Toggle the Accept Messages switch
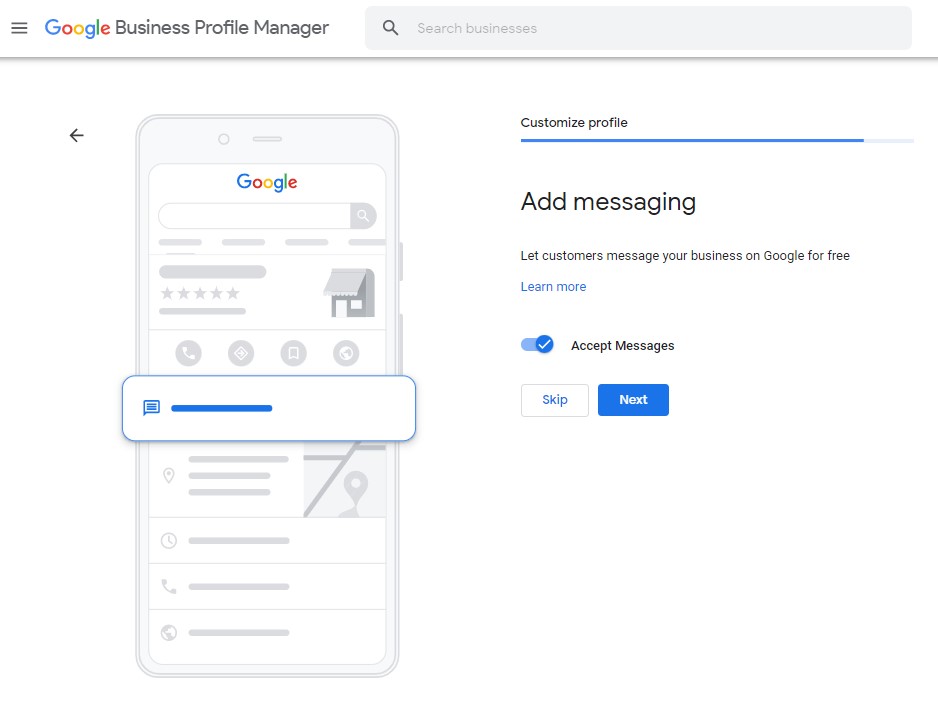Viewport: 938px width, 709px height. (537, 345)
